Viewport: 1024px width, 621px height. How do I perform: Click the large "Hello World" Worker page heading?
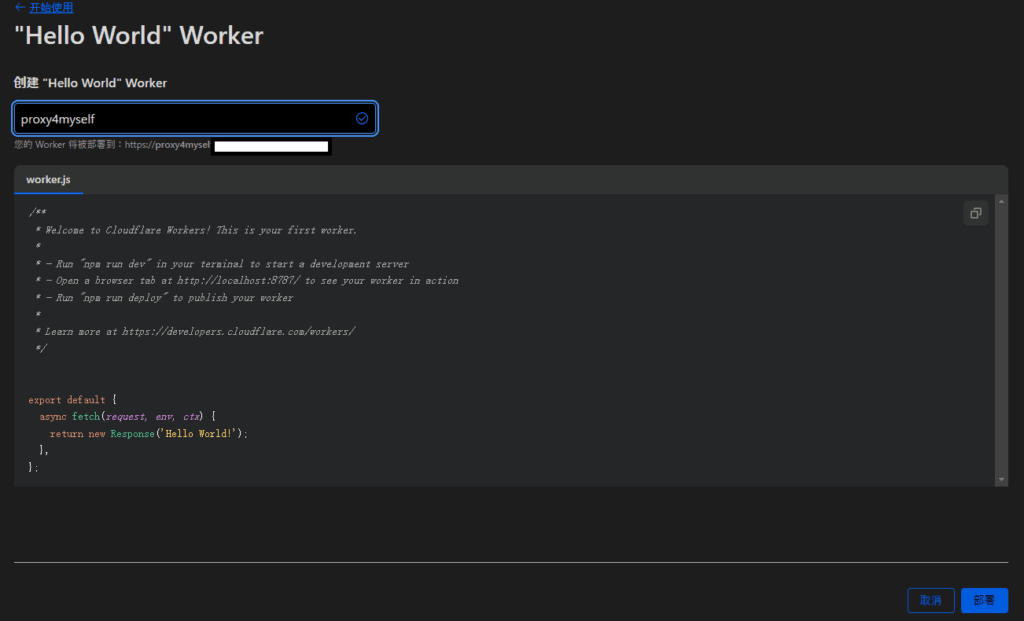pyautogui.click(x=139, y=36)
